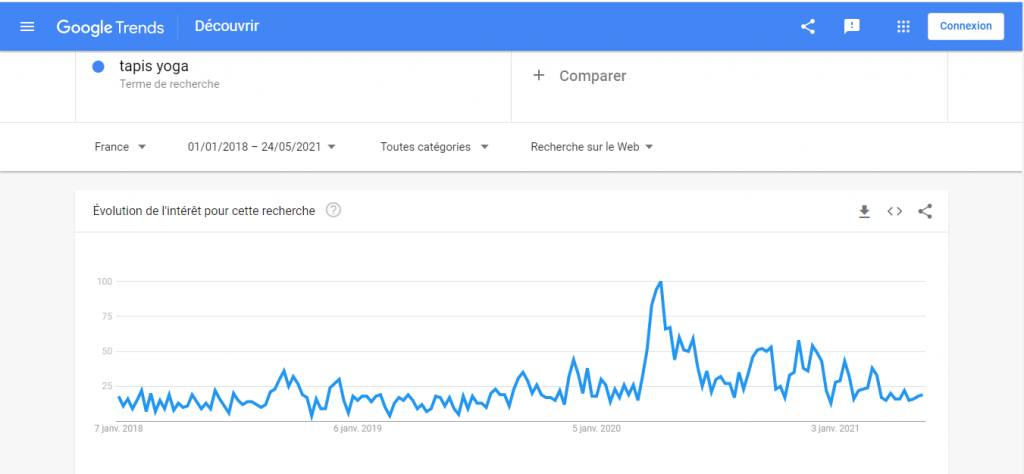Expand the France country dropdown

click(120, 147)
